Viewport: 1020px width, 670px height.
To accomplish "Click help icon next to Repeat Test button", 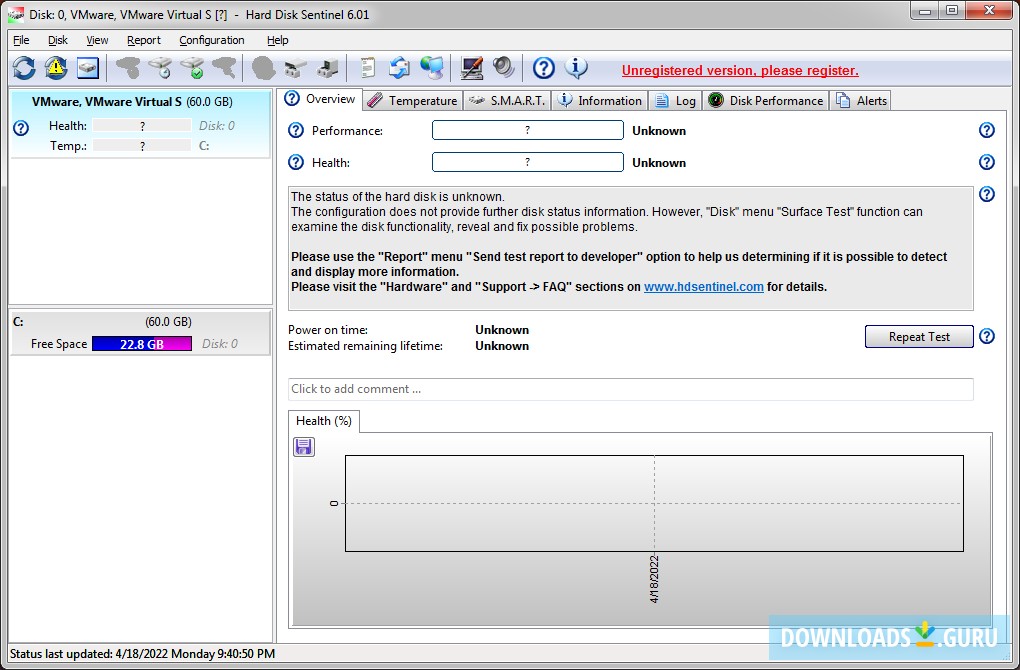I will 987,336.
